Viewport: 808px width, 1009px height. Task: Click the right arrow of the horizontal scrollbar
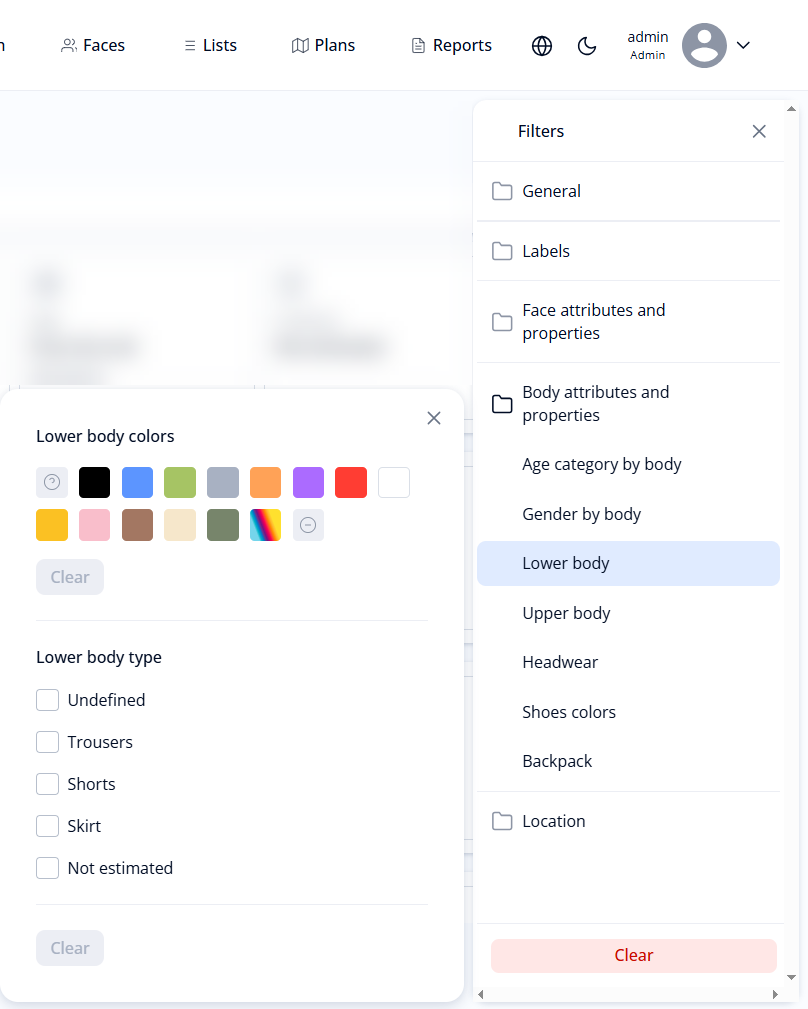775,994
